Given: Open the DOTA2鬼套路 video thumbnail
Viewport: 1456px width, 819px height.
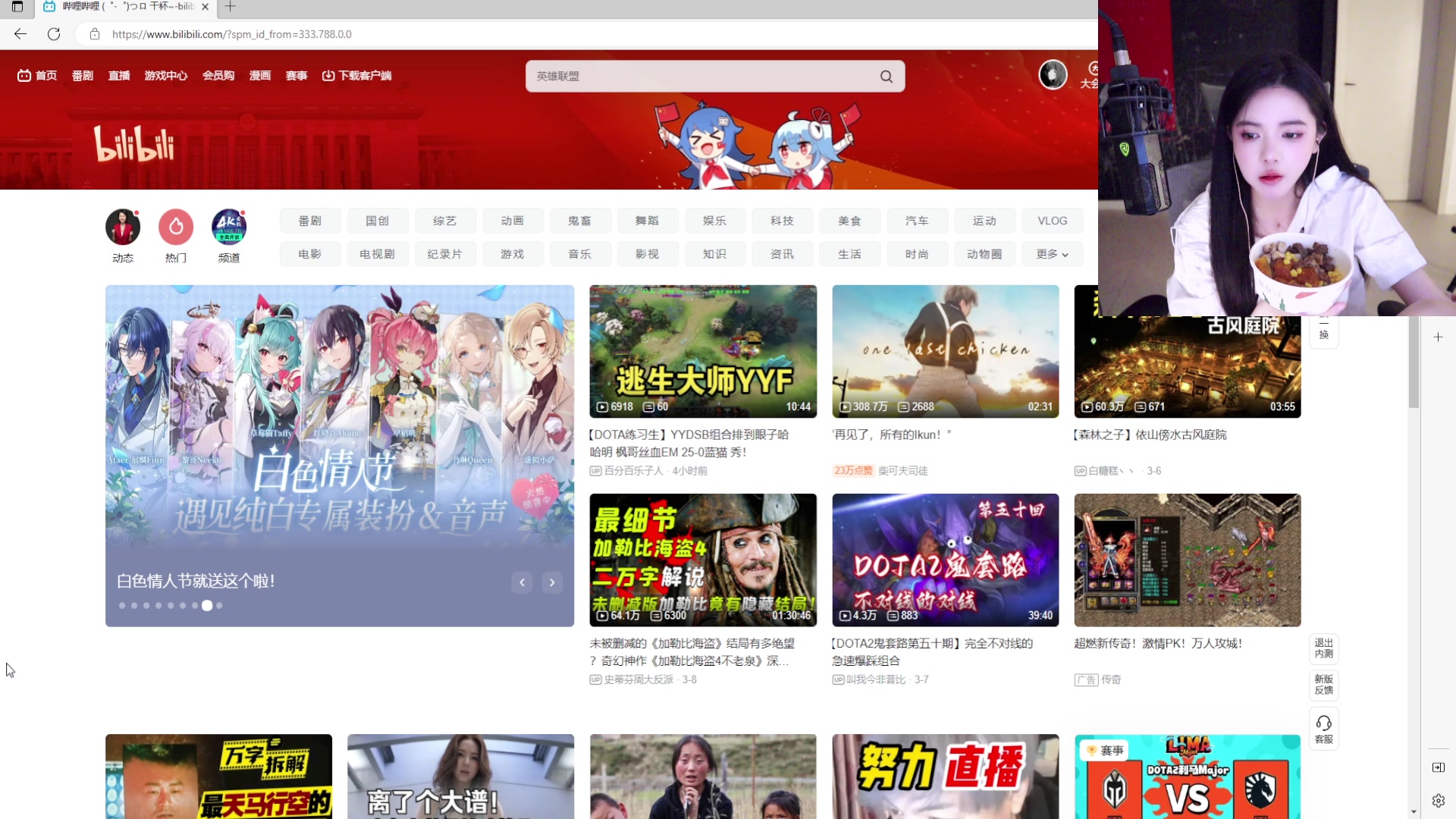Looking at the screenshot, I should 946,560.
